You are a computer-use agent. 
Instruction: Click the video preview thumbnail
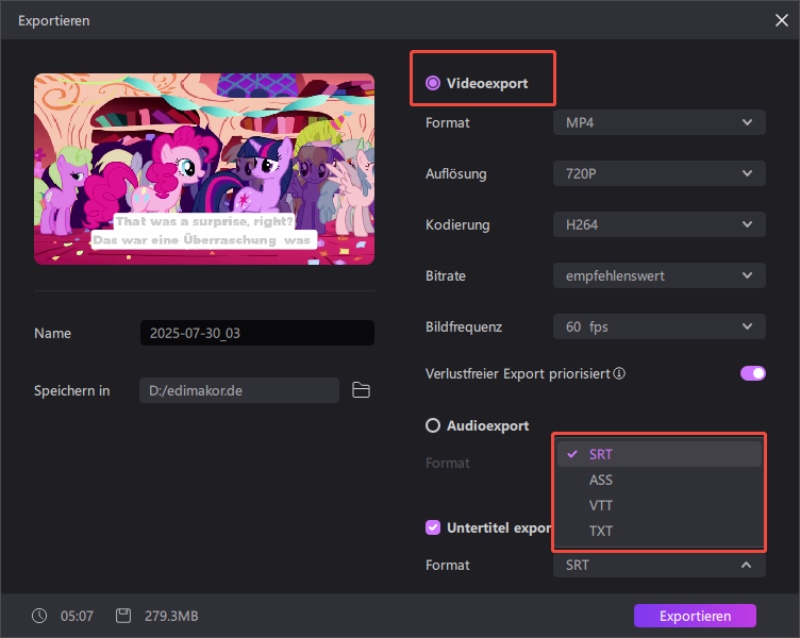(204, 169)
